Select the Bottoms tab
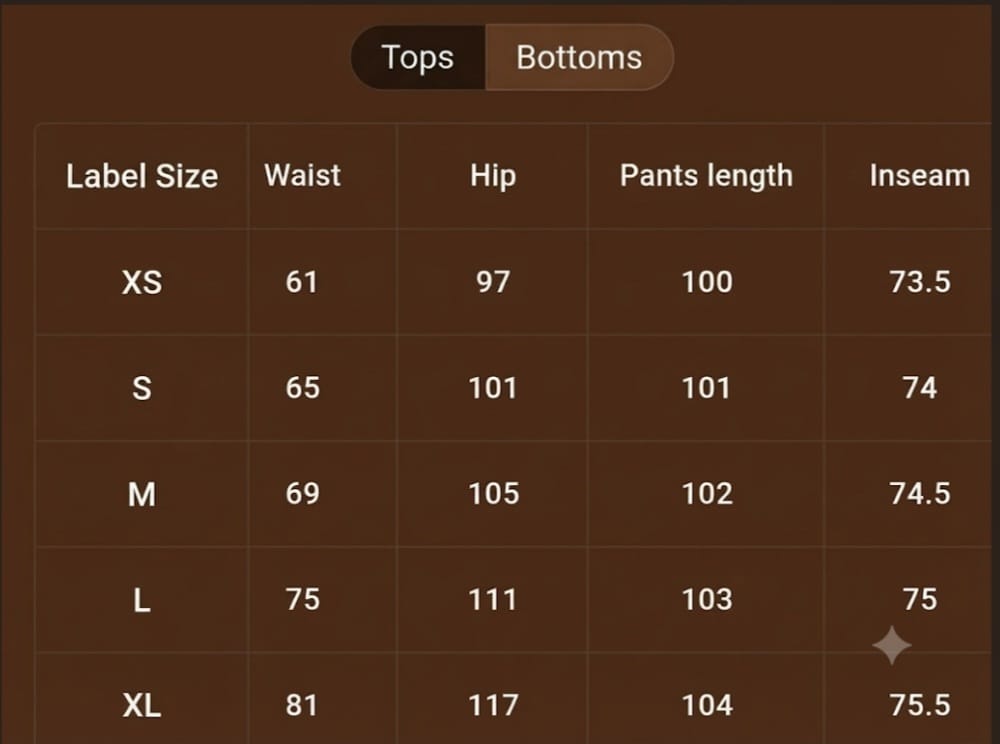 tap(579, 57)
